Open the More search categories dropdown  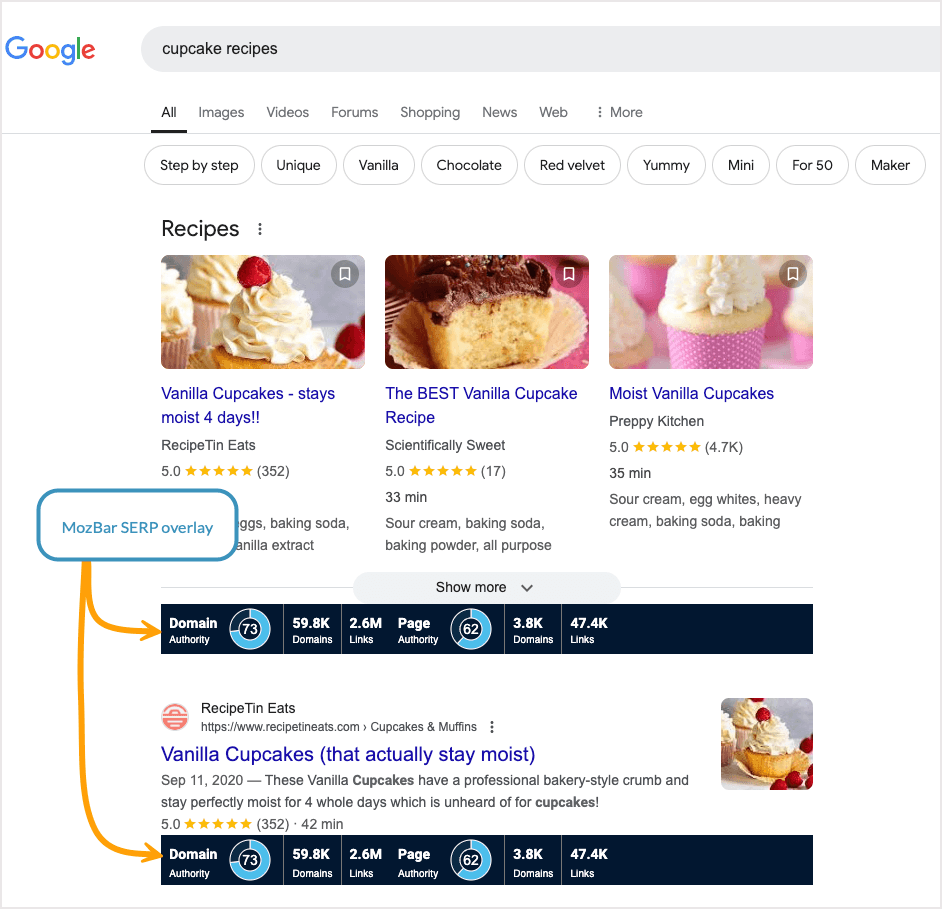(618, 112)
